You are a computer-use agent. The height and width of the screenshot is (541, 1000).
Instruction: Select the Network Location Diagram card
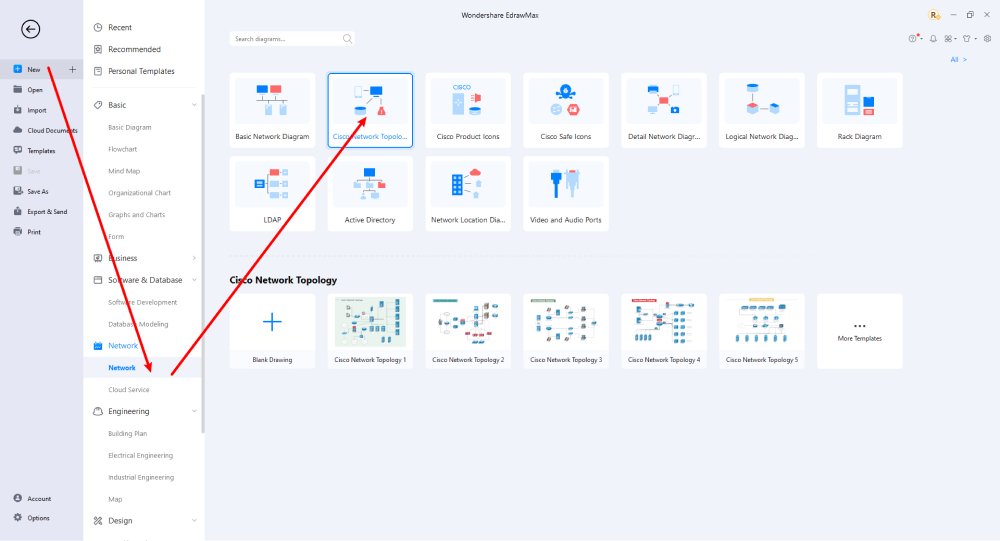(468, 193)
